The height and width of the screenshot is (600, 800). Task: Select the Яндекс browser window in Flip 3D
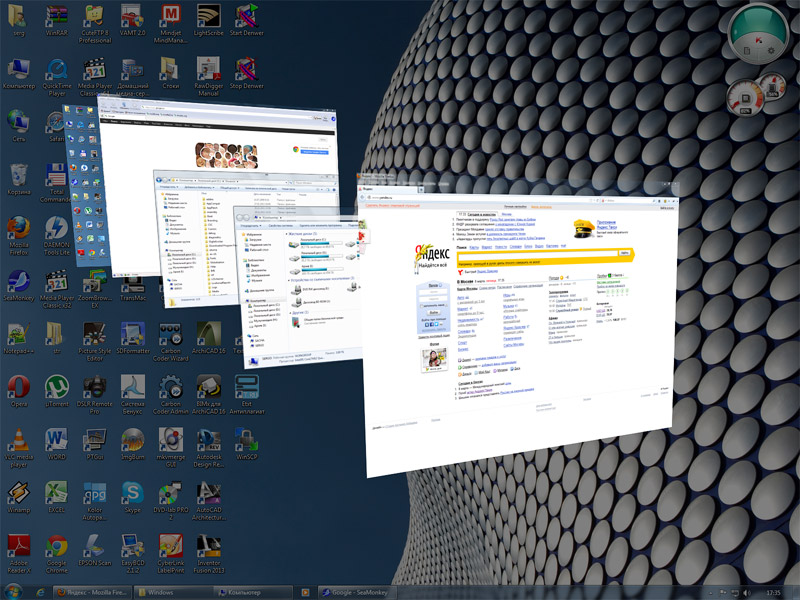click(518, 327)
